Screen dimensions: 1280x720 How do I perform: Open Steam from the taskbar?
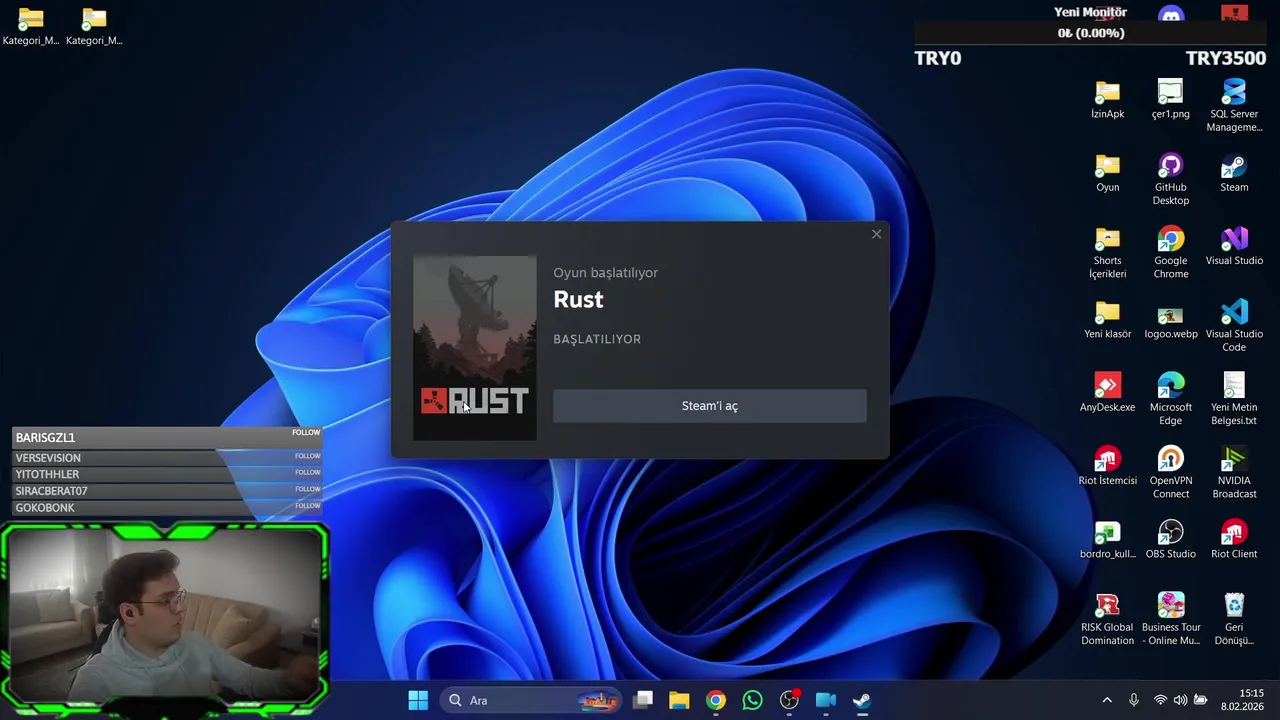point(861,700)
